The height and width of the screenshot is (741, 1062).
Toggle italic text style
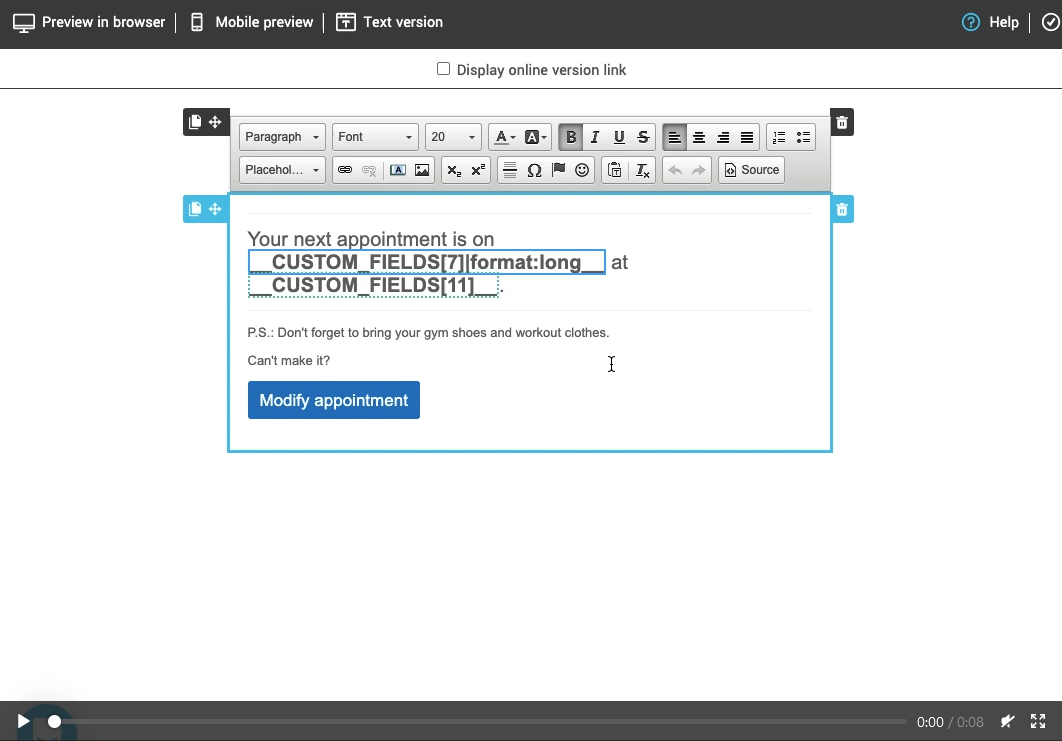click(x=595, y=137)
